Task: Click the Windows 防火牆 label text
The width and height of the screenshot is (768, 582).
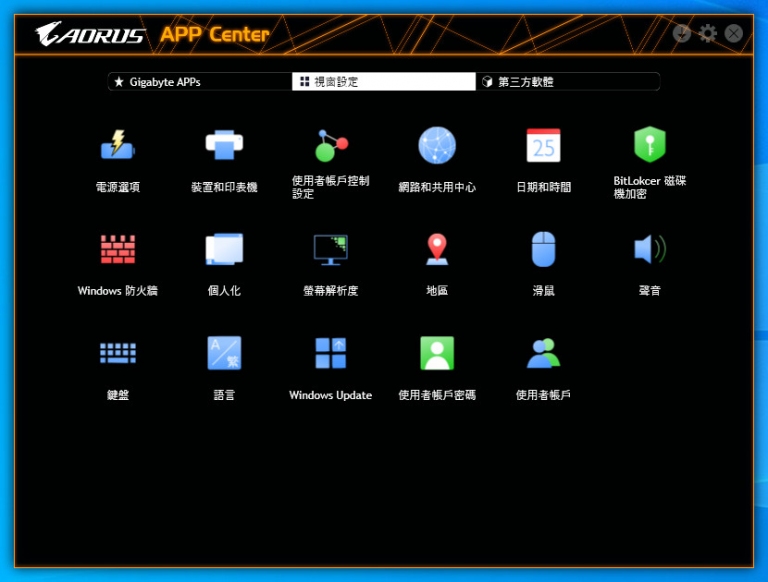Action: [x=118, y=291]
